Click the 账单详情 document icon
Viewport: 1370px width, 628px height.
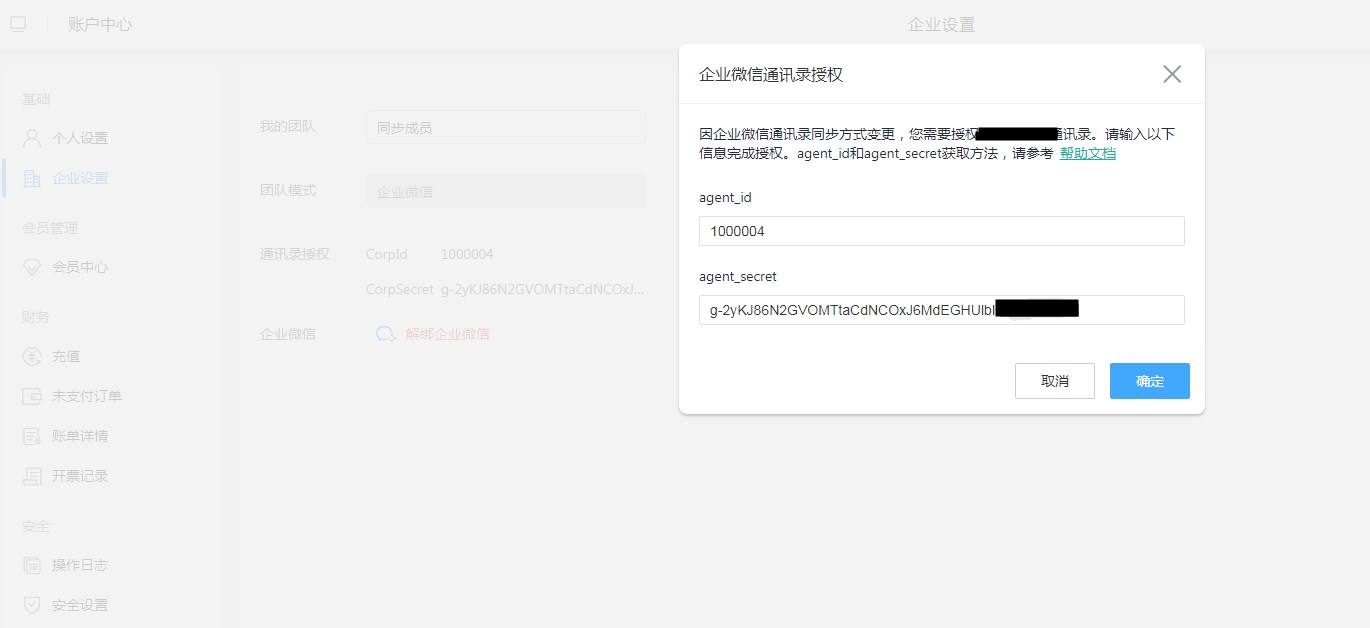tap(32, 436)
